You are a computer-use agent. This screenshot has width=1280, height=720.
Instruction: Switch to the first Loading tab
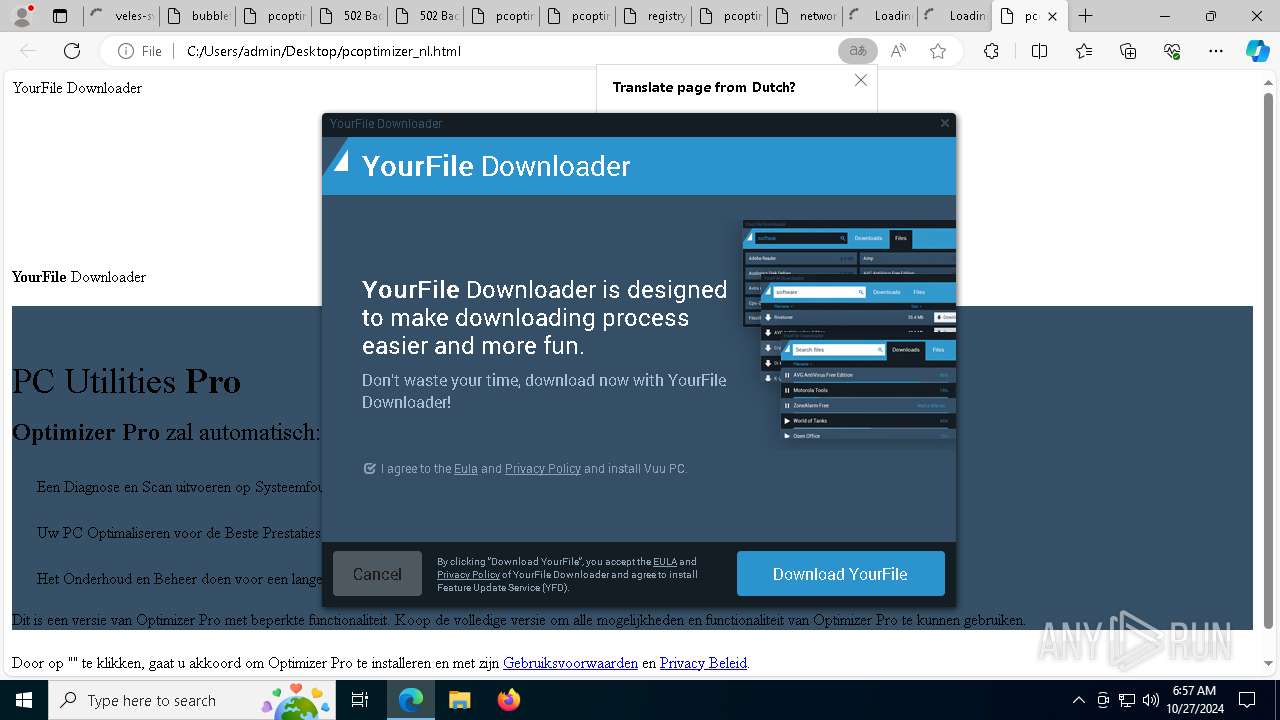pos(881,16)
